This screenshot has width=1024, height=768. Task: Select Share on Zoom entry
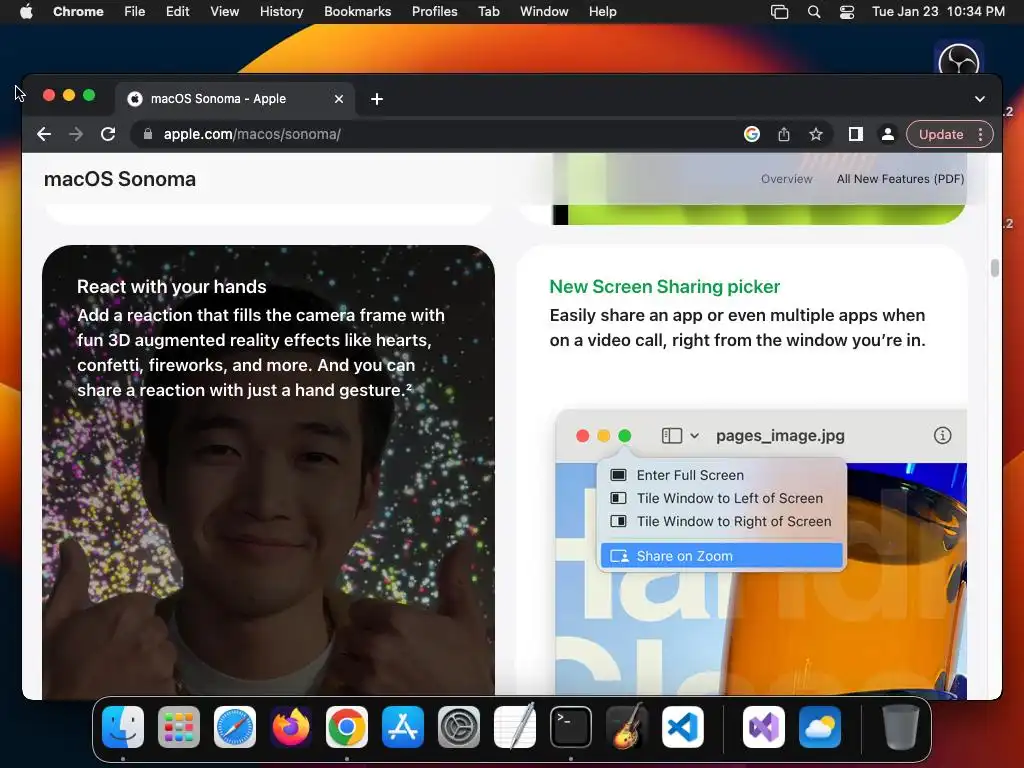[721, 556]
